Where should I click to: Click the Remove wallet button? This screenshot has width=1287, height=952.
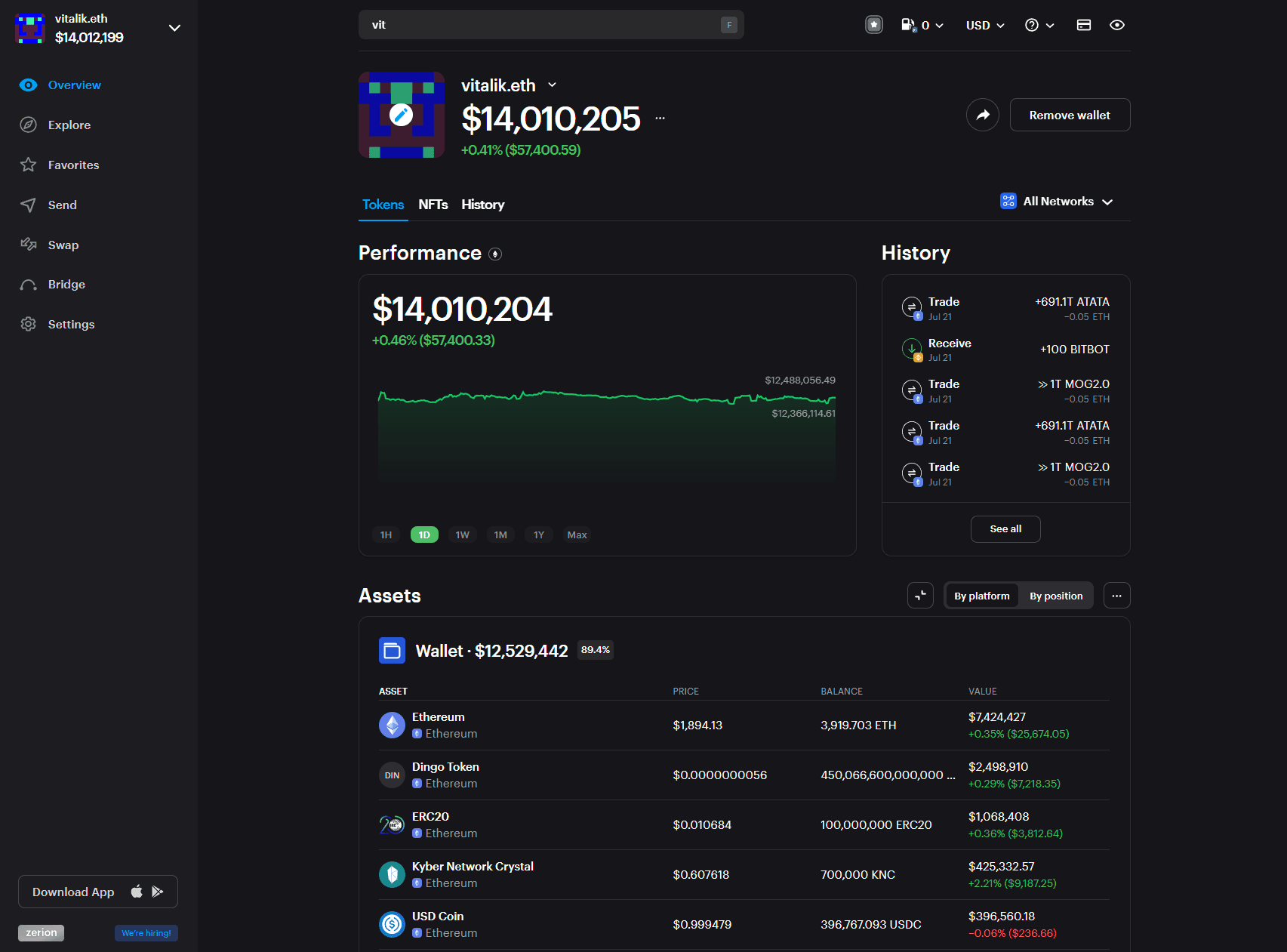1070,115
